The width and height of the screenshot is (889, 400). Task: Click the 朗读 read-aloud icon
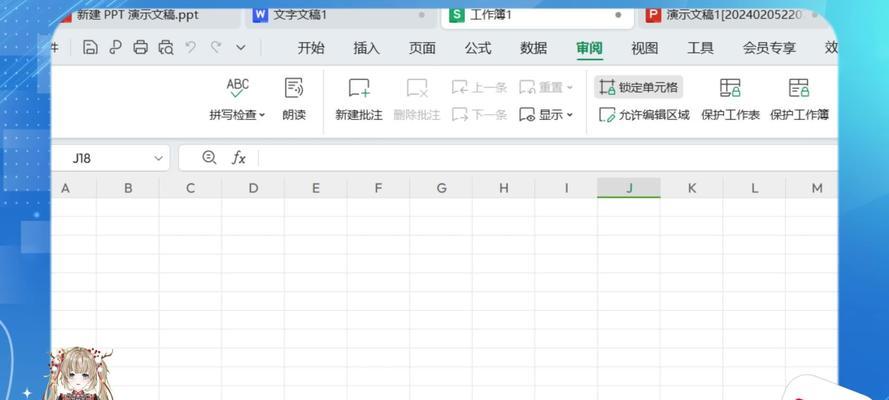[x=294, y=88]
